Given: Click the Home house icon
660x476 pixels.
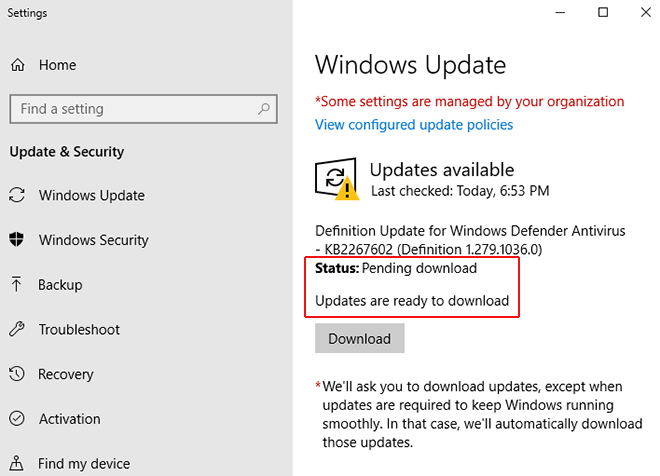Looking at the screenshot, I should tap(17, 65).
